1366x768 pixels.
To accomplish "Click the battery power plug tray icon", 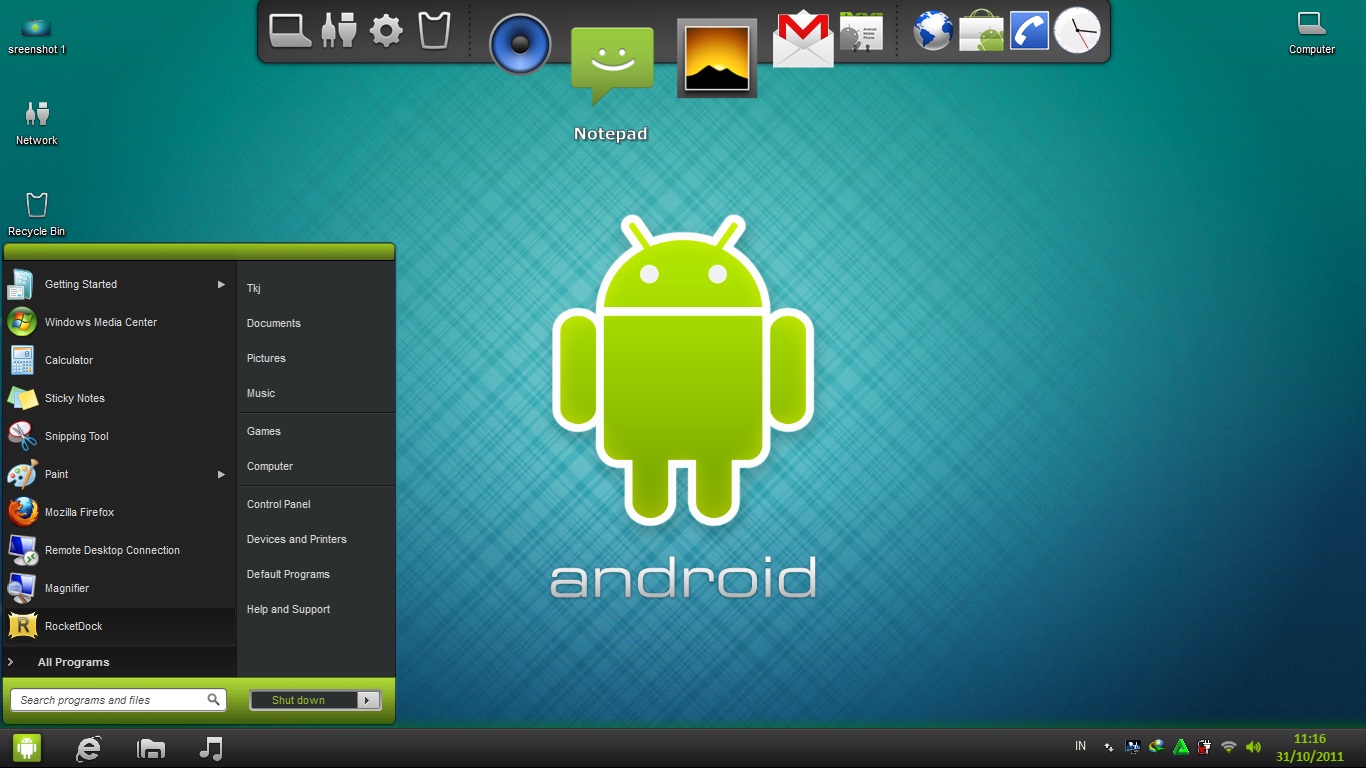I will point(1205,747).
